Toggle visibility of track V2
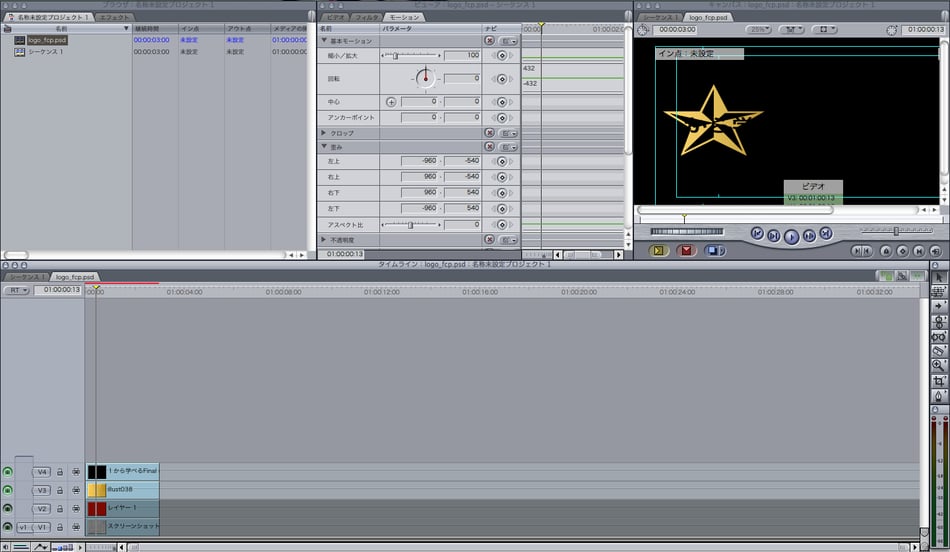 point(7,508)
